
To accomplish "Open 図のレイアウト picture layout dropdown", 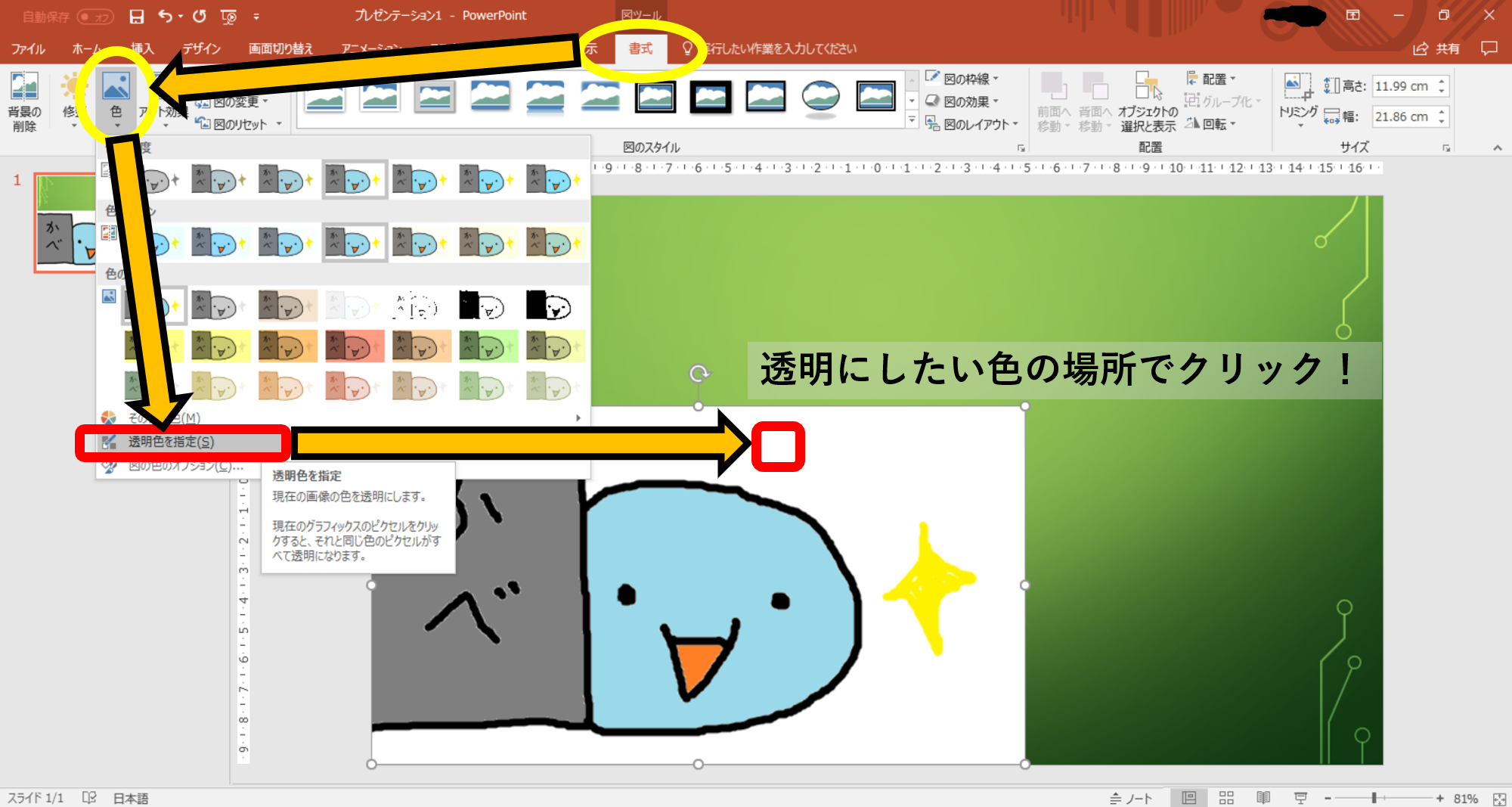I will point(972,124).
